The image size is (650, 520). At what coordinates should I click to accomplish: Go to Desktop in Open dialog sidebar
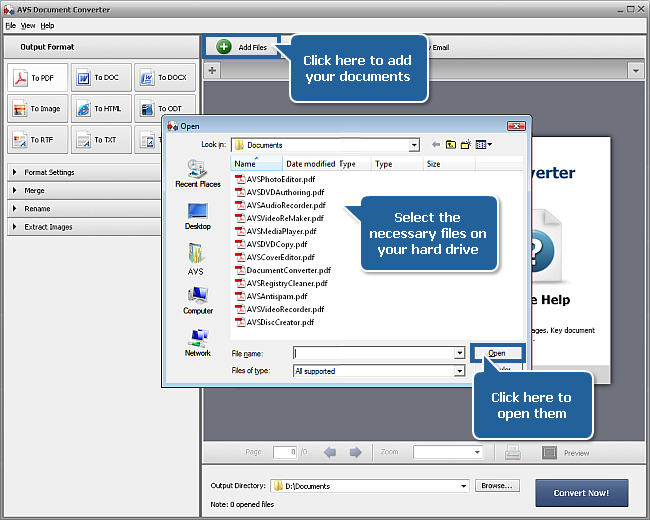click(x=198, y=216)
